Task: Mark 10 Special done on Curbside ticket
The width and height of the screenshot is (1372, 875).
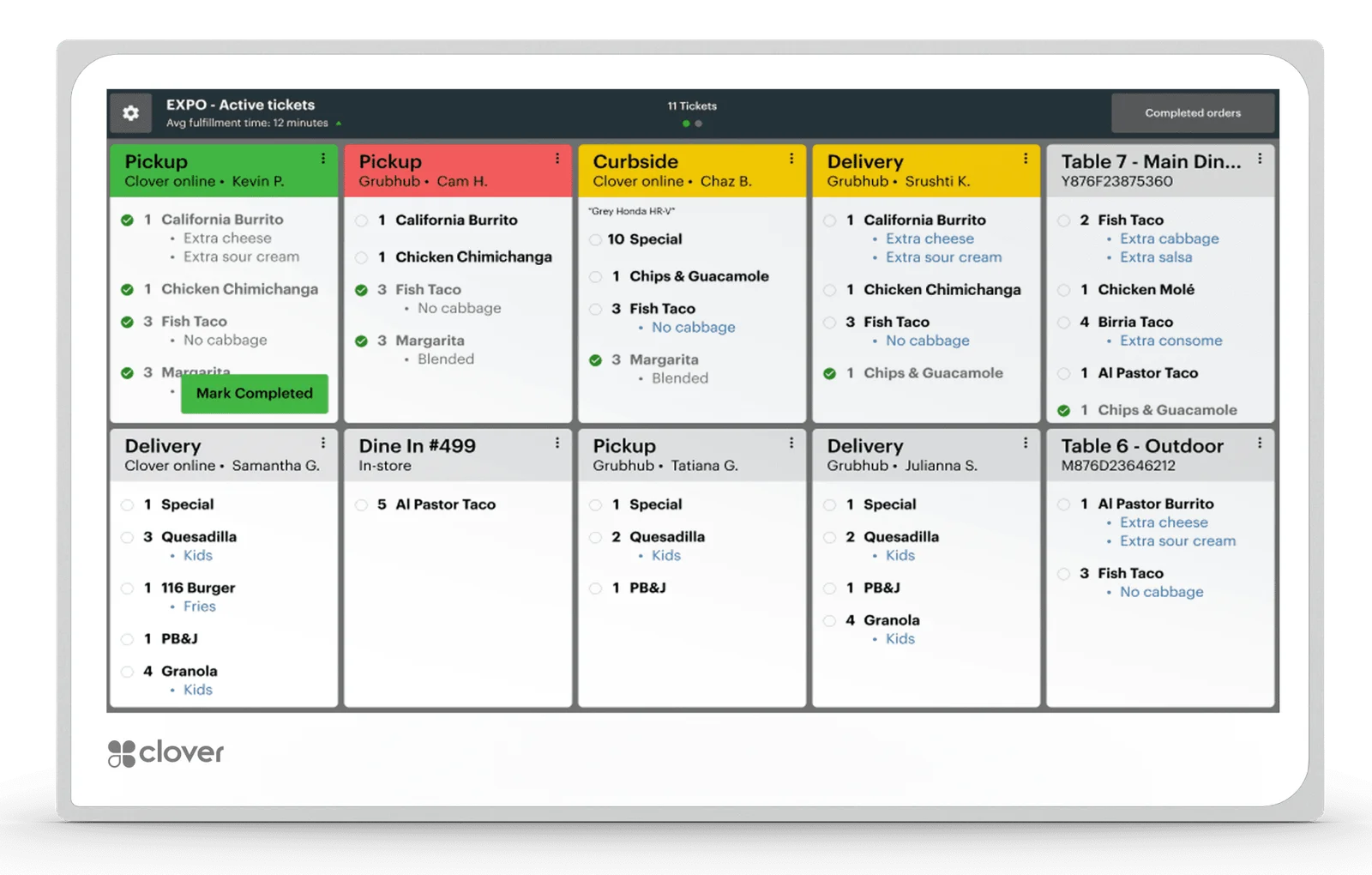Action: (x=596, y=239)
